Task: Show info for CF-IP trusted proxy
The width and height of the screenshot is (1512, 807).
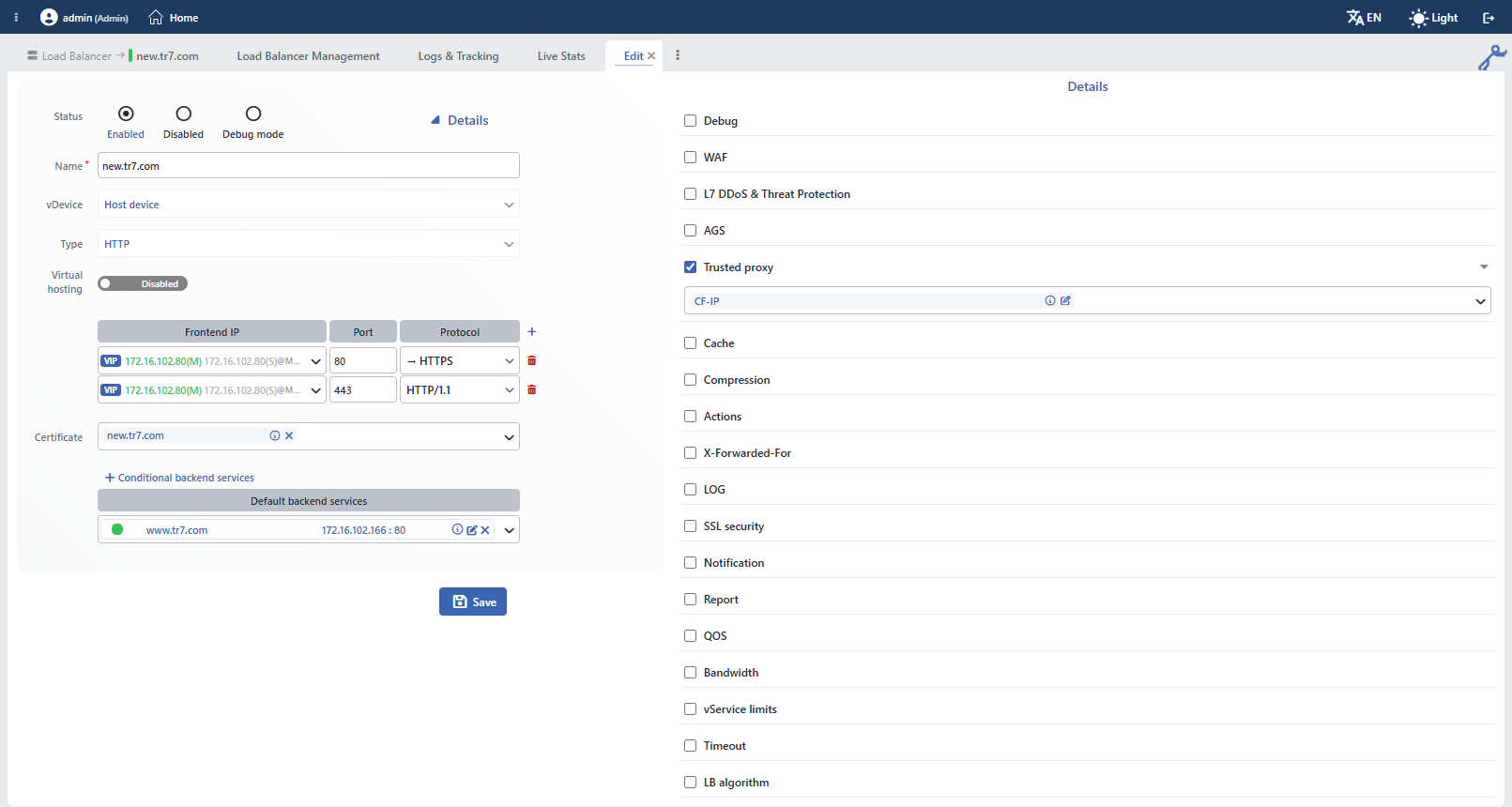Action: (x=1050, y=300)
